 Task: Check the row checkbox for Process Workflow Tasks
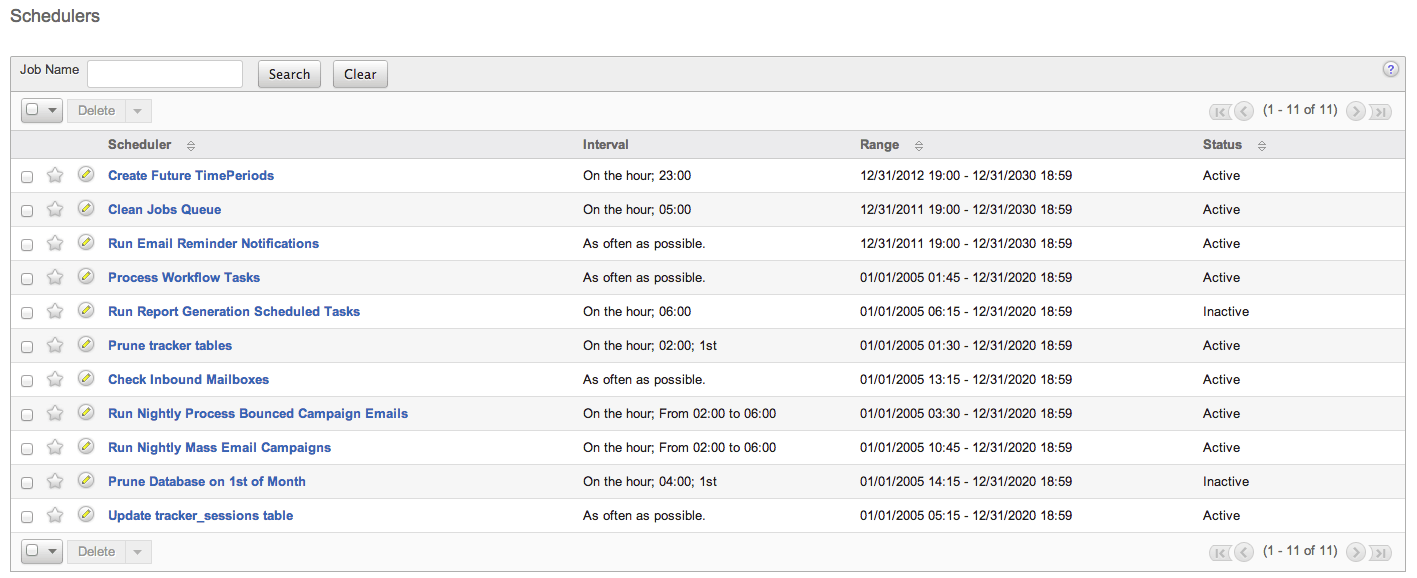coord(27,277)
